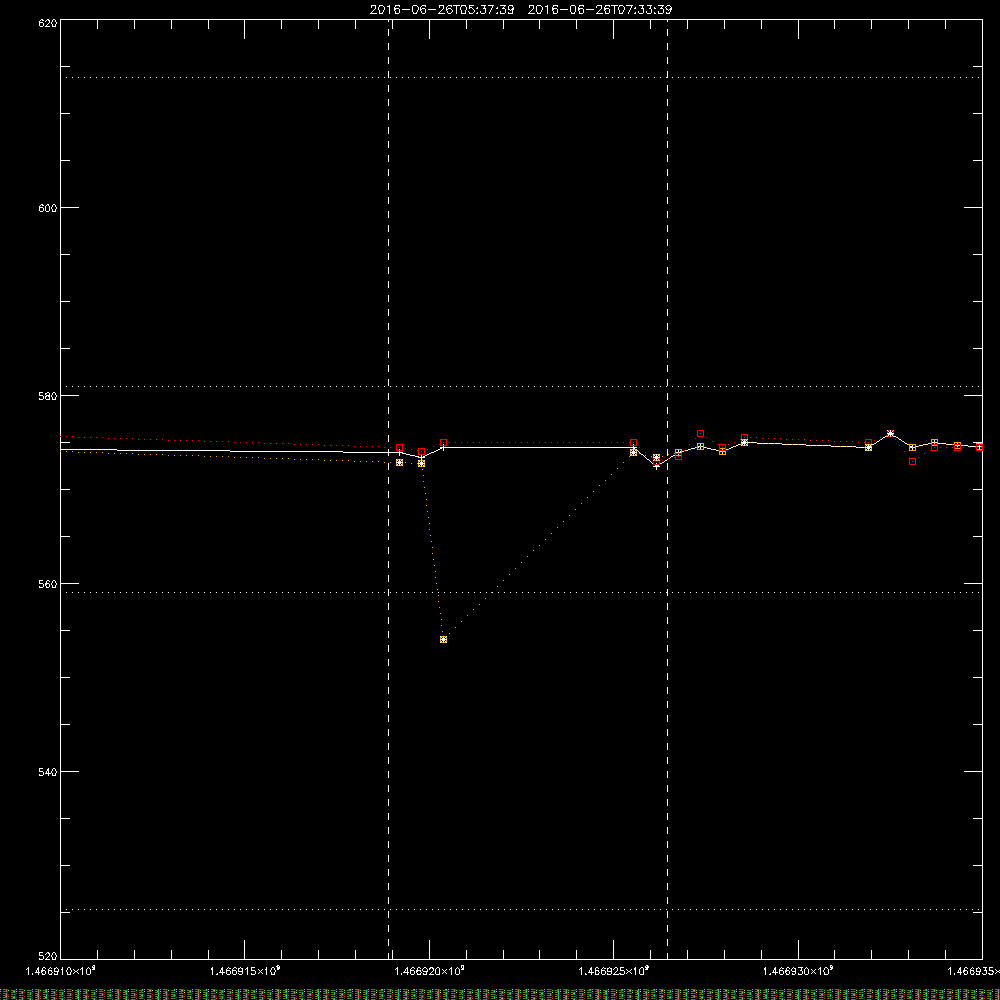Click the end timestamp 2016-06-26T07:33:39 in title
This screenshot has height=1000, width=1000.
click(x=599, y=10)
